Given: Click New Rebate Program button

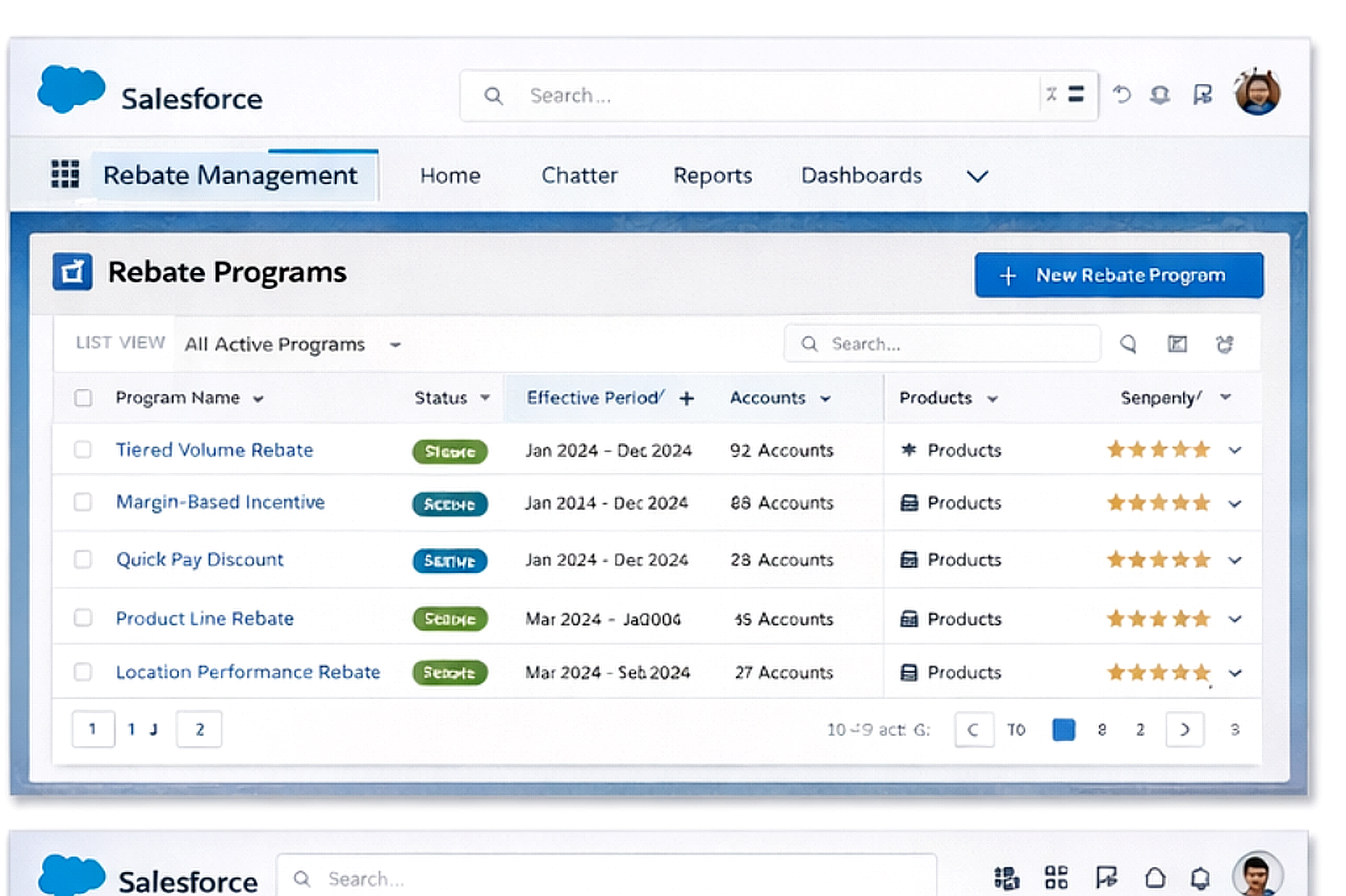Looking at the screenshot, I should (1119, 275).
